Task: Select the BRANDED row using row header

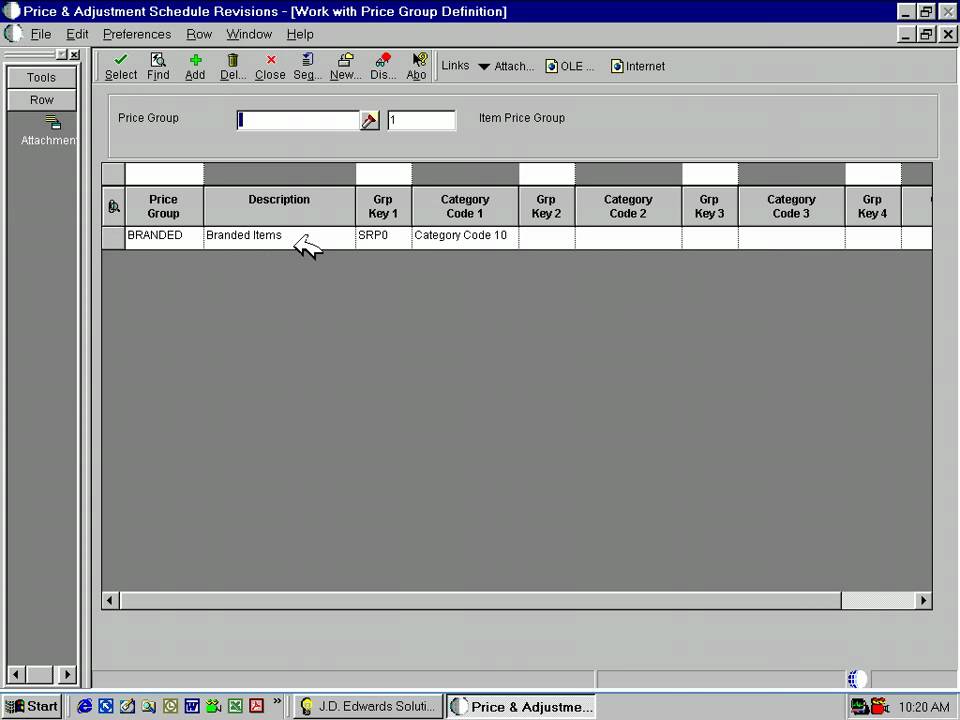Action: click(113, 238)
